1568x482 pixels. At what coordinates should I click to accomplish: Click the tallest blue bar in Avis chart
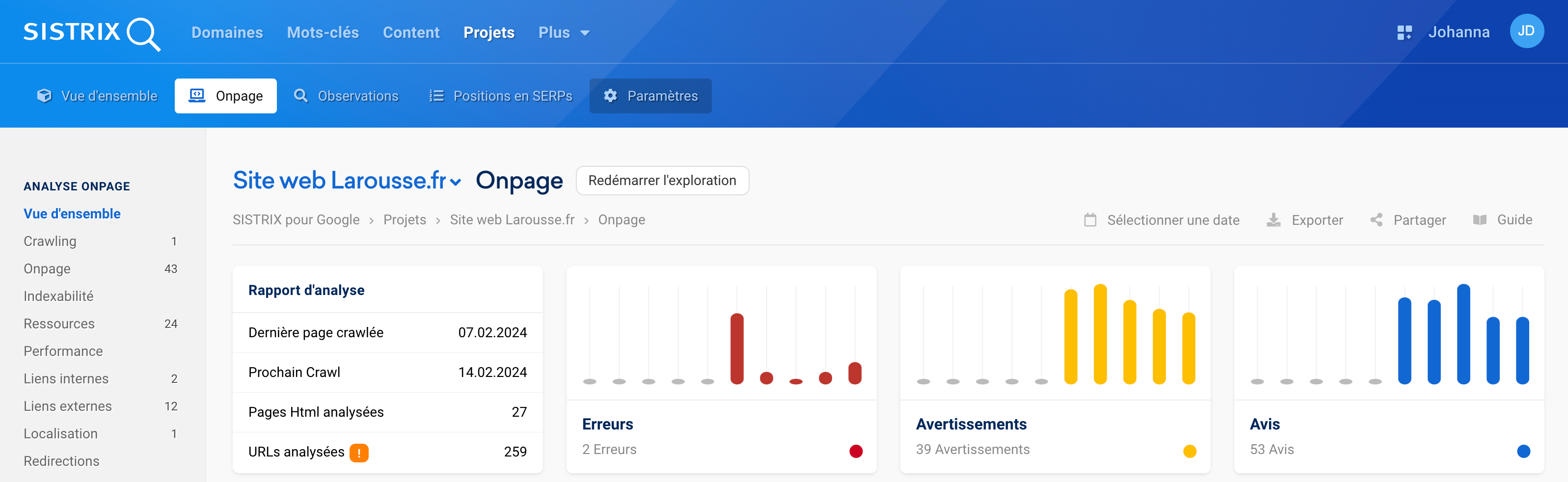point(1463,334)
